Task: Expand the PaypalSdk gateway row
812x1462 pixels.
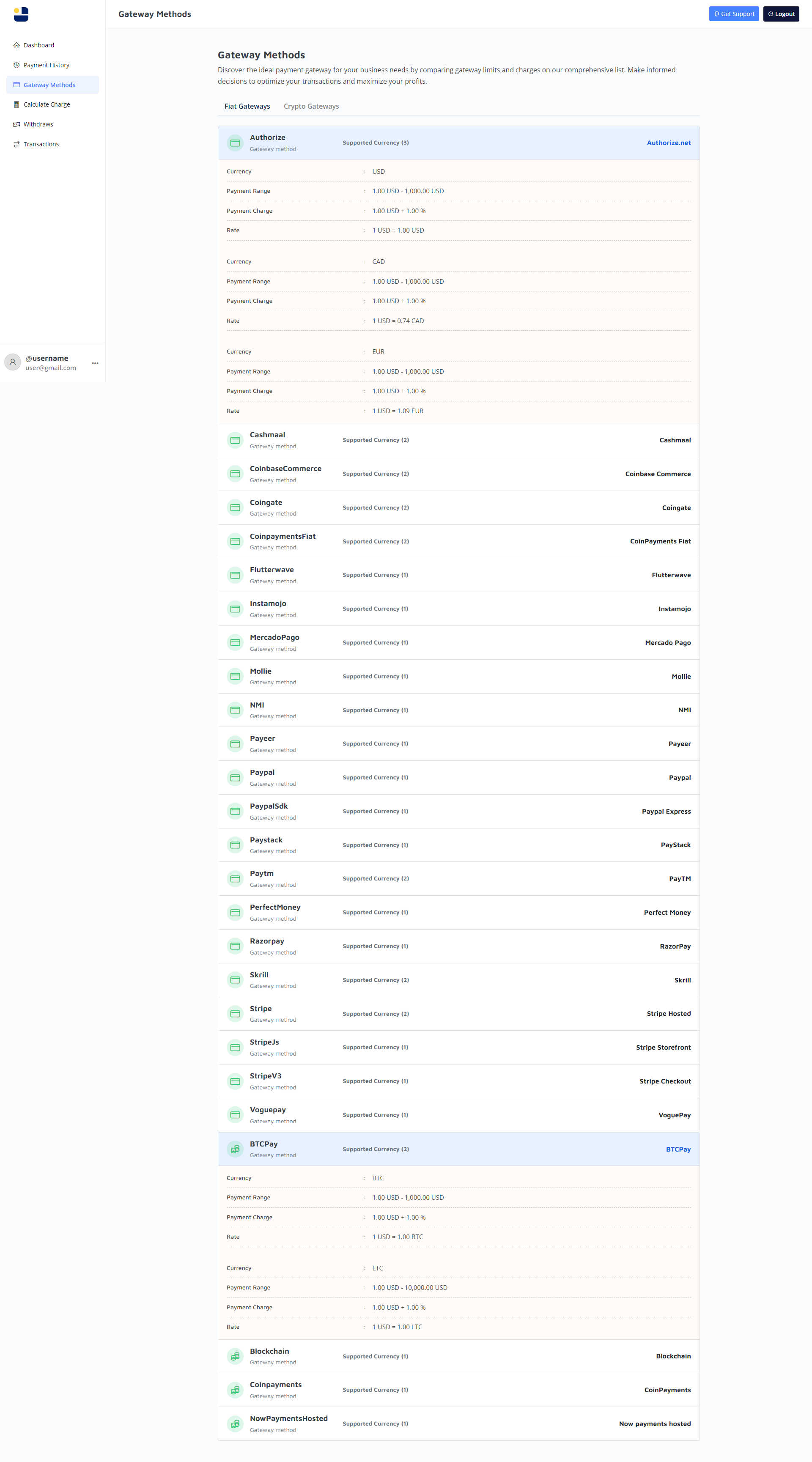Action: [458, 812]
